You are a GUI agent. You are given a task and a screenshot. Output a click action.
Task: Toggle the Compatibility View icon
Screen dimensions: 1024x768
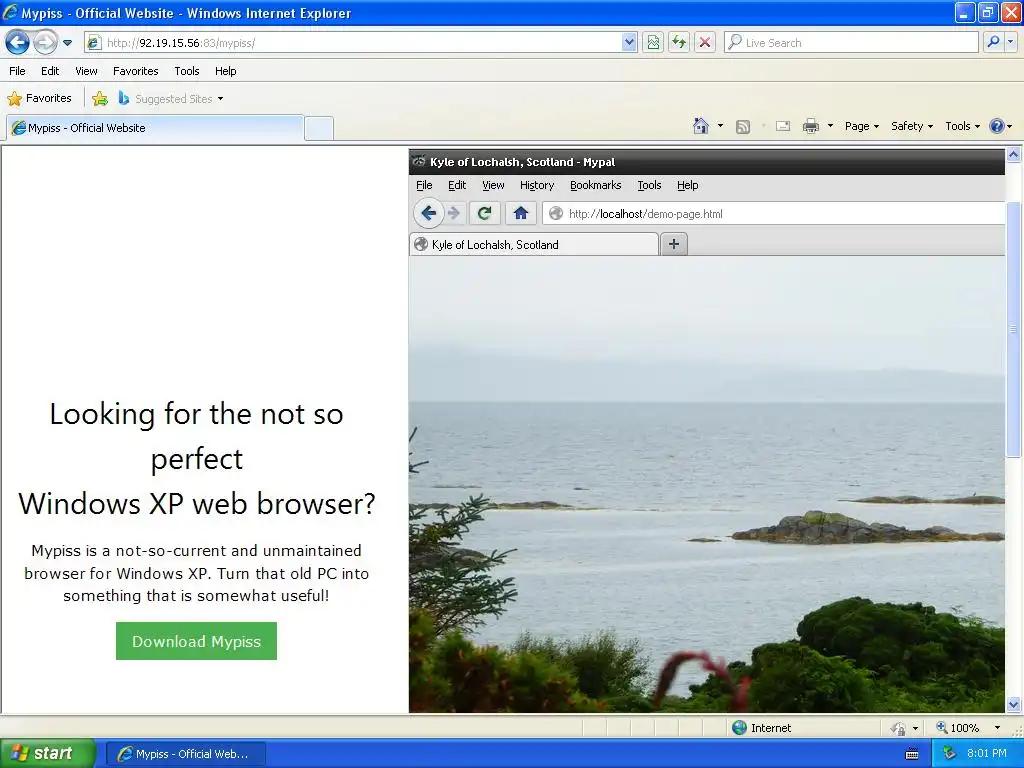pyautogui.click(x=652, y=43)
